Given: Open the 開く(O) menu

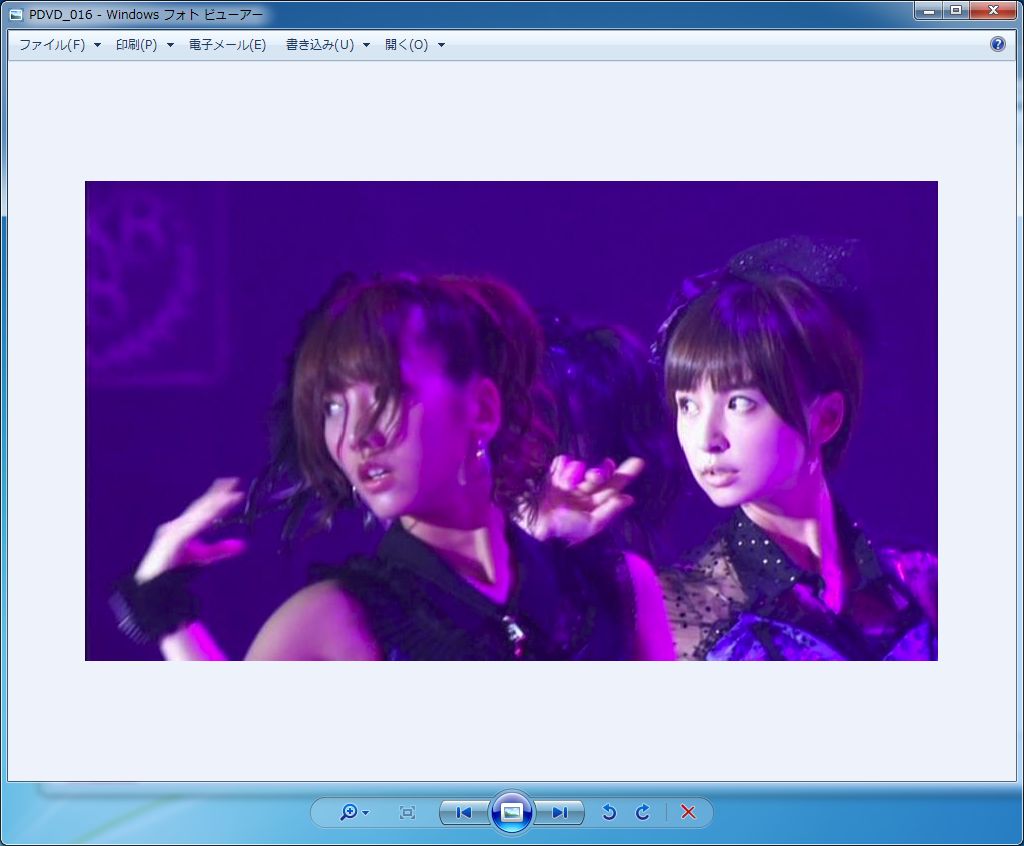Looking at the screenshot, I should (x=406, y=44).
